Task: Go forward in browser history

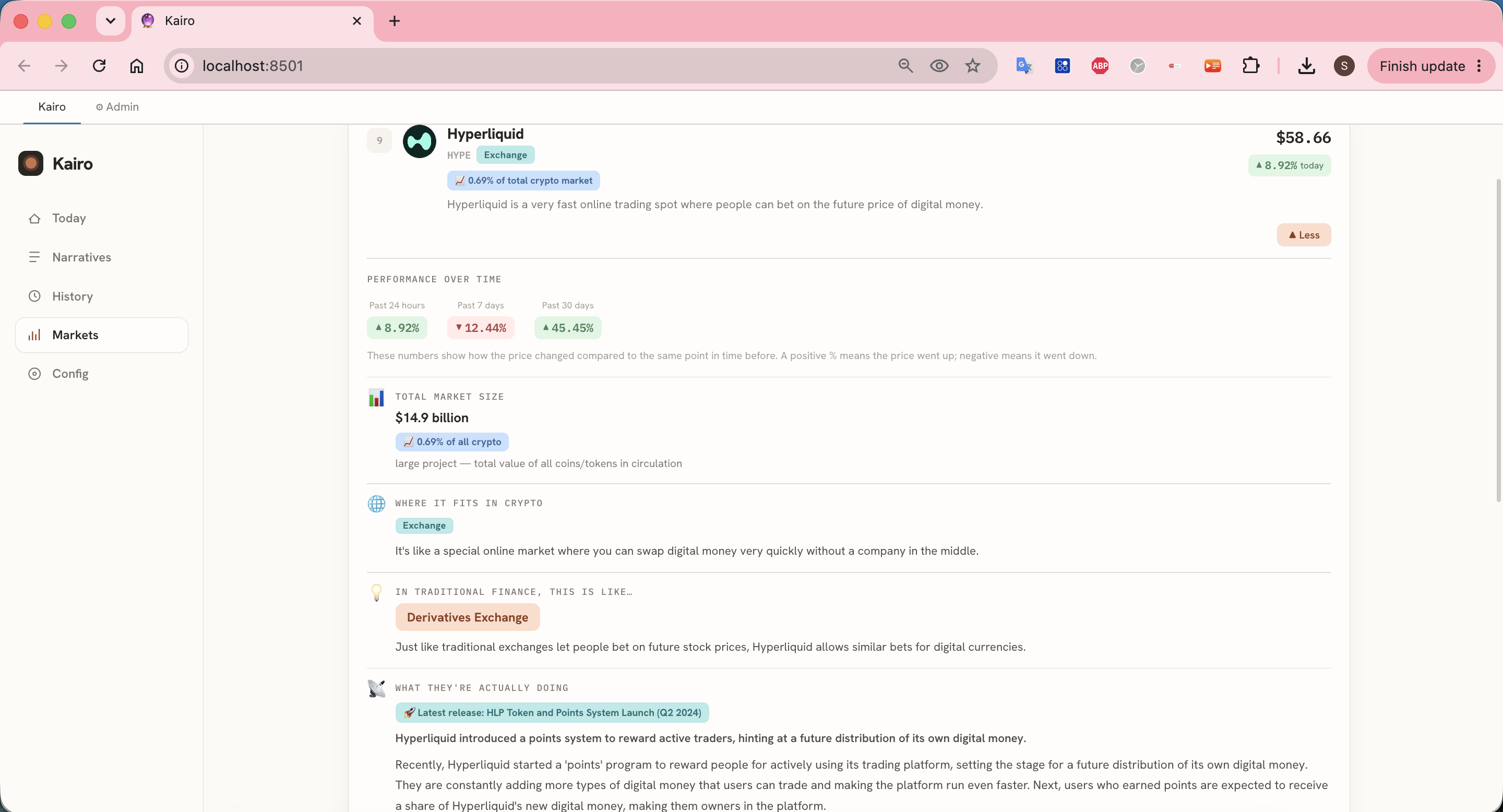Action: 61,66
